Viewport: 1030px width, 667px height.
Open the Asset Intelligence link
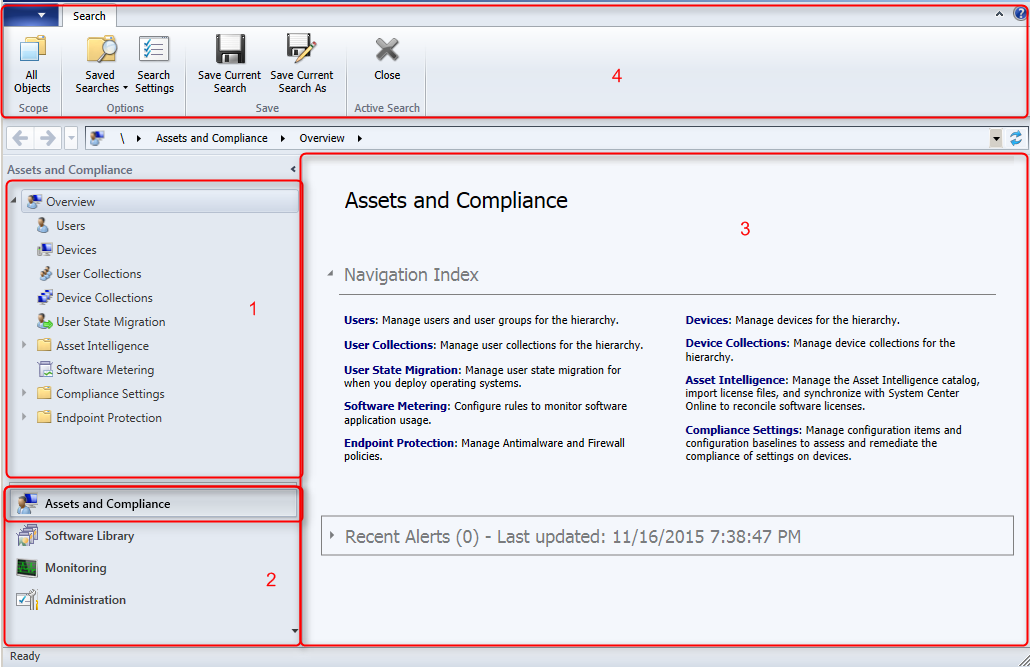735,380
